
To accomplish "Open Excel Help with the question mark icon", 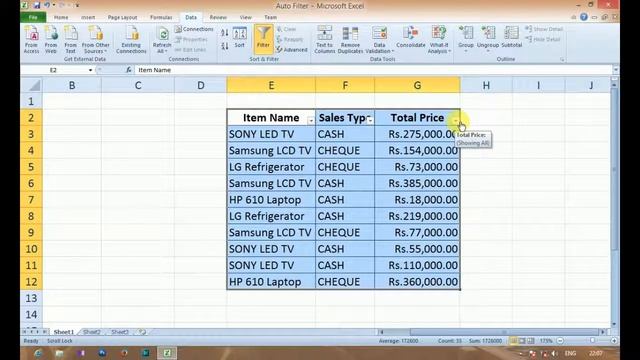I will (584, 17).
